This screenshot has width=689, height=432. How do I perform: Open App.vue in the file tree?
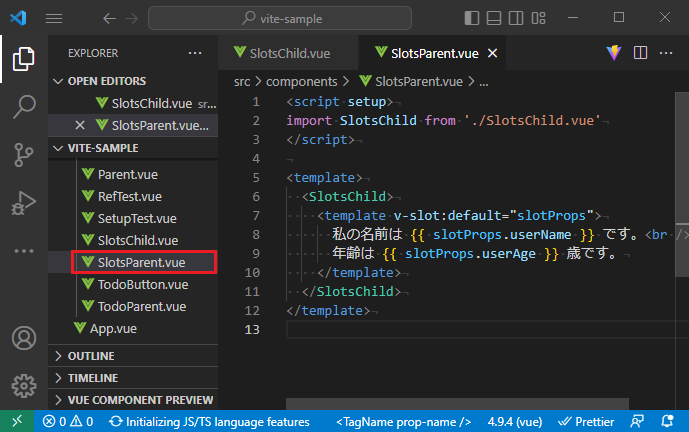[133, 329]
